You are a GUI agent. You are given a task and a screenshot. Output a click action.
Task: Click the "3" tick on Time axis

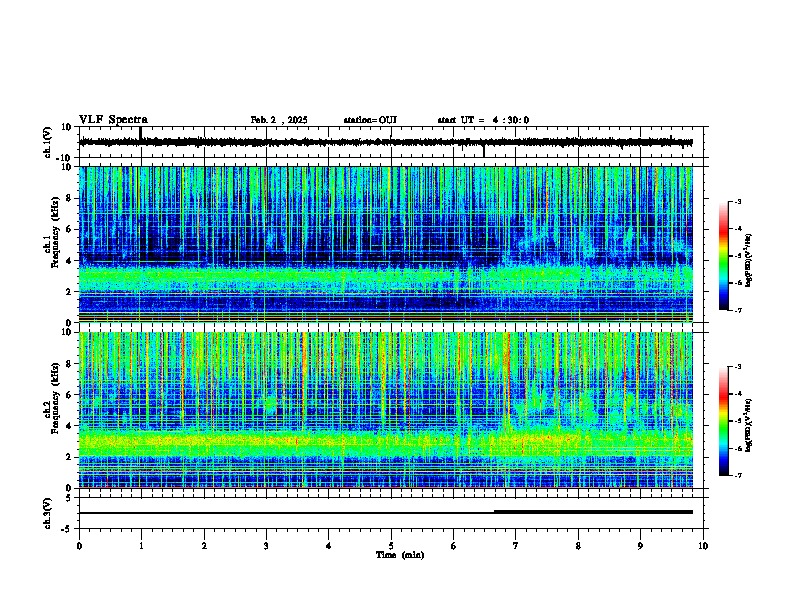[x=266, y=546]
